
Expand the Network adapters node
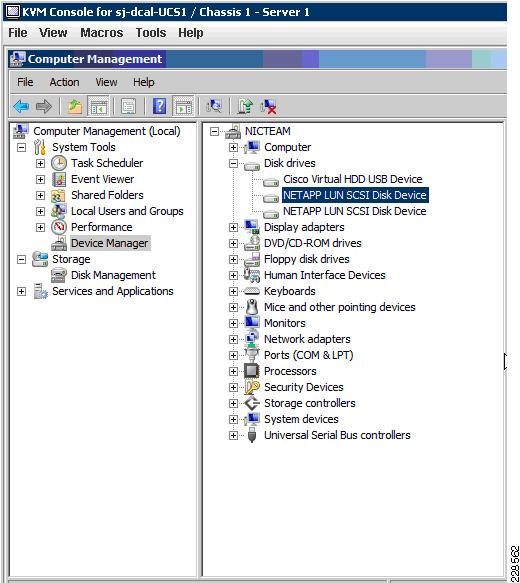tap(233, 339)
